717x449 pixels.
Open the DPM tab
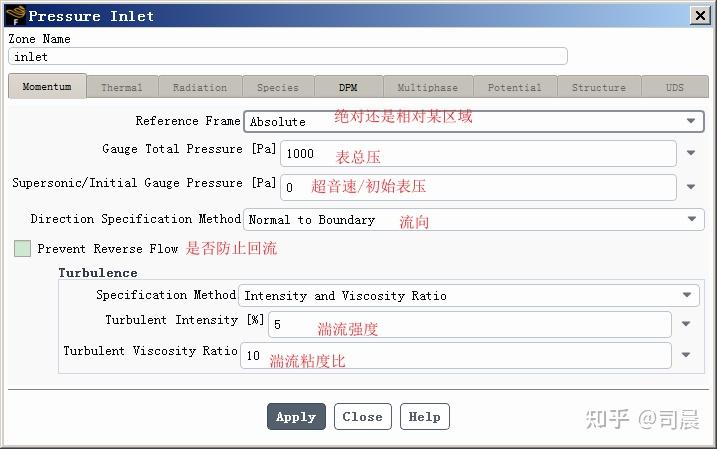pos(348,87)
